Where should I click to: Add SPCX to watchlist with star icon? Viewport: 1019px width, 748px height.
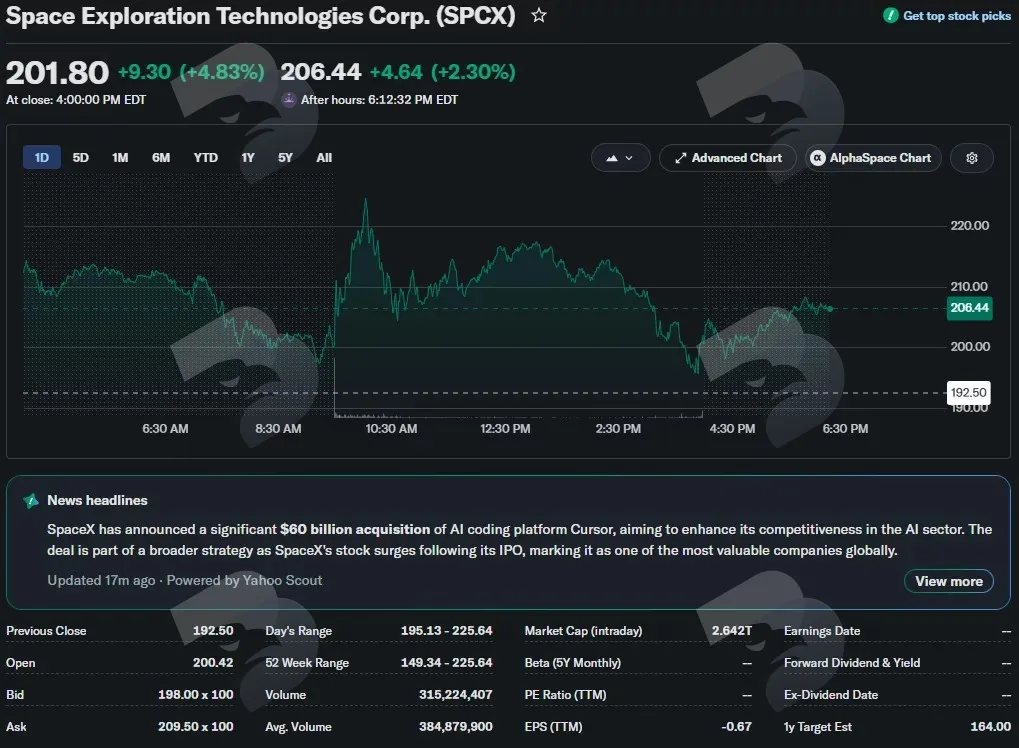coord(539,15)
